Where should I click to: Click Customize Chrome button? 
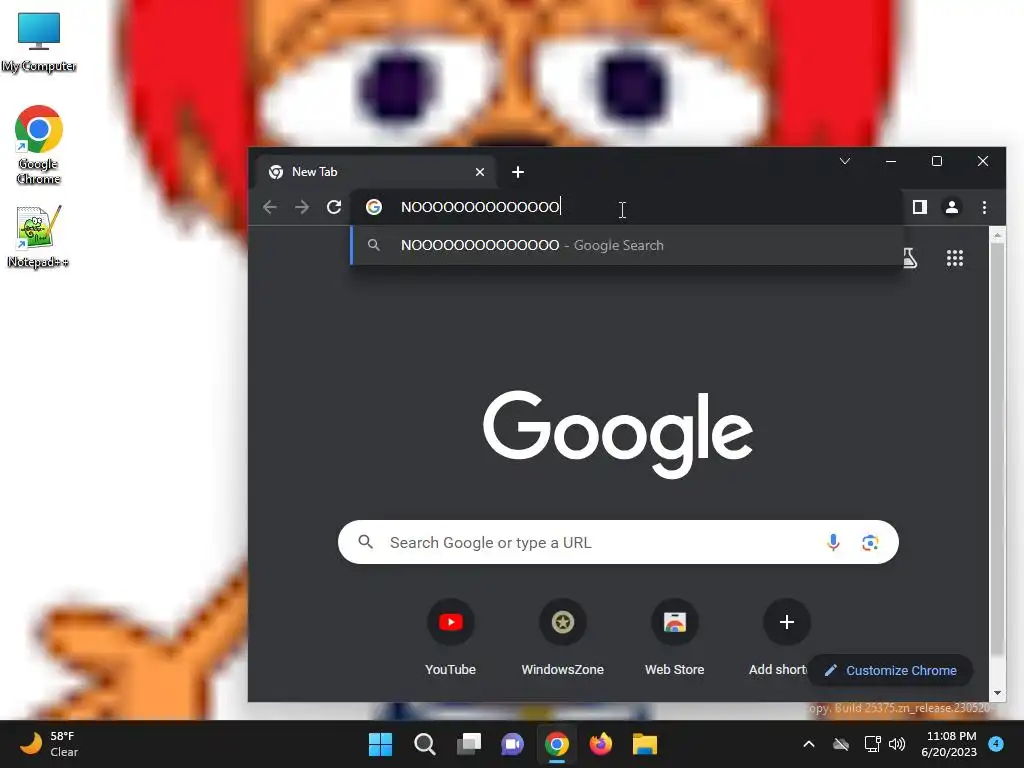click(891, 671)
